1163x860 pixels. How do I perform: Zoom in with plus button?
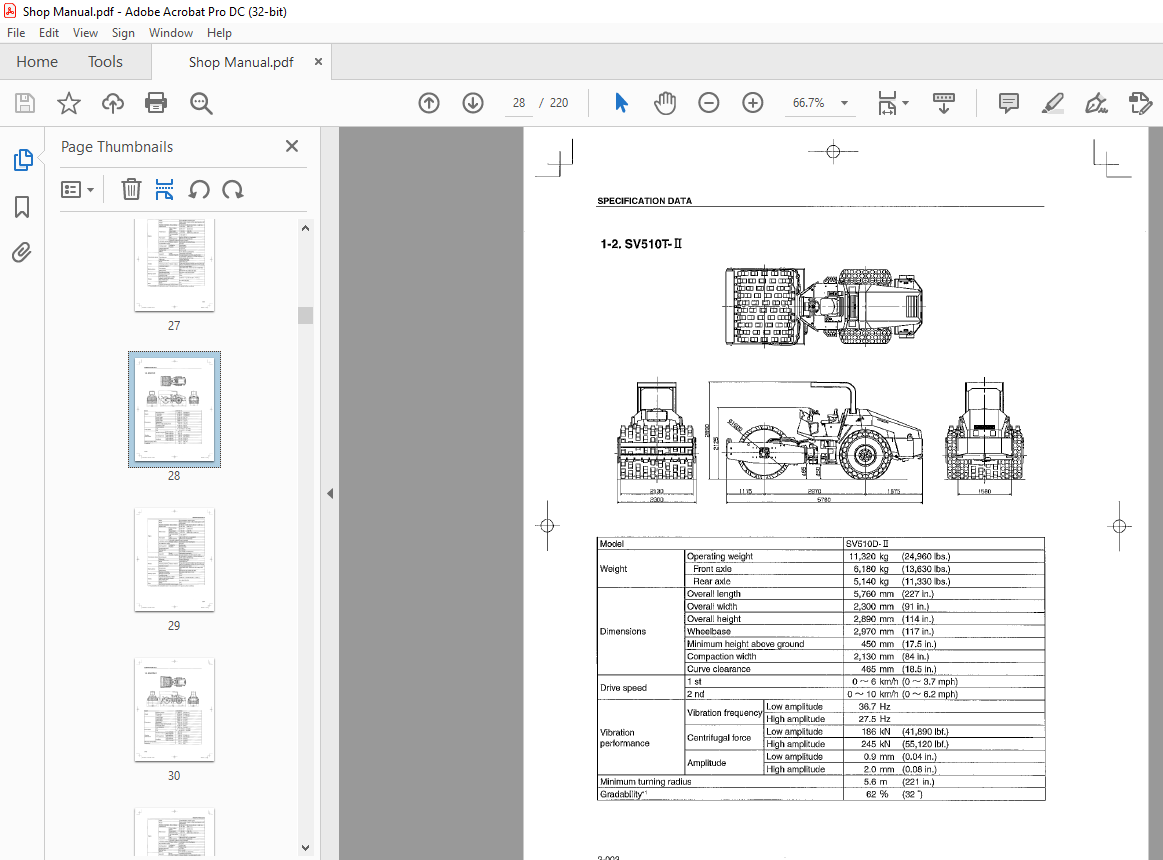click(x=752, y=103)
